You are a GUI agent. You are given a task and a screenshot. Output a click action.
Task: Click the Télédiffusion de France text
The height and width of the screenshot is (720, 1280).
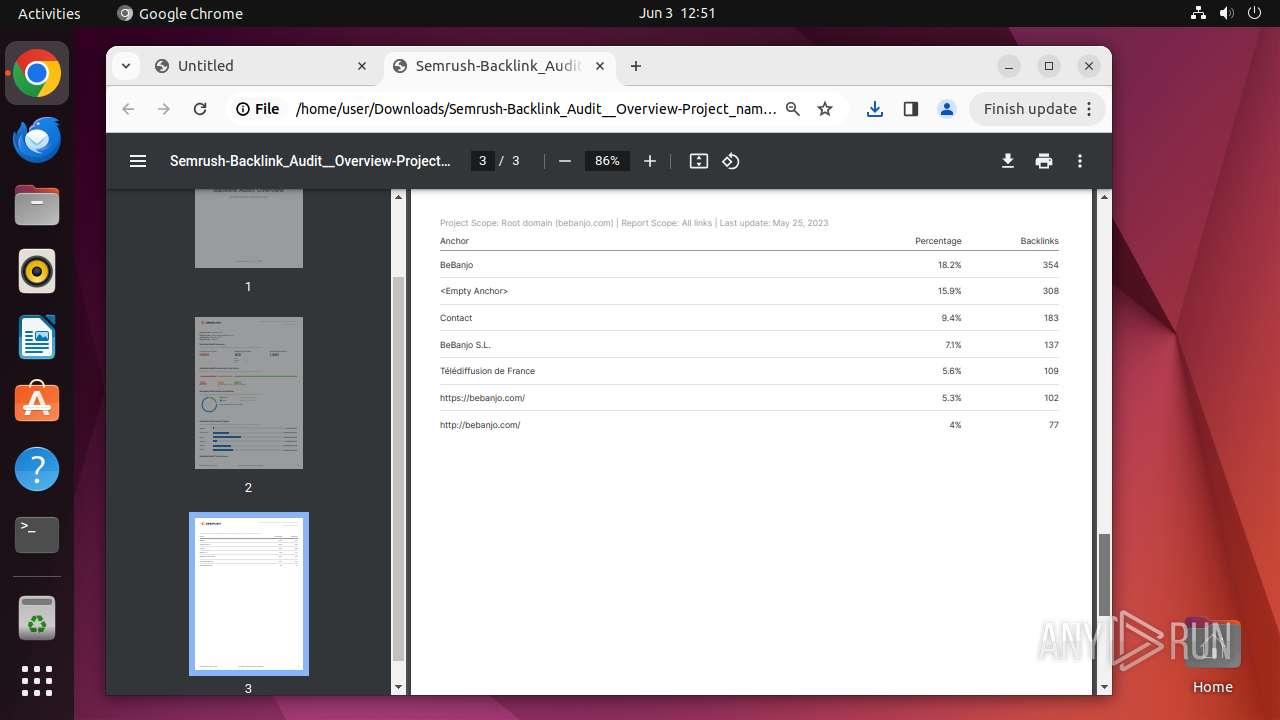pyautogui.click(x=487, y=371)
